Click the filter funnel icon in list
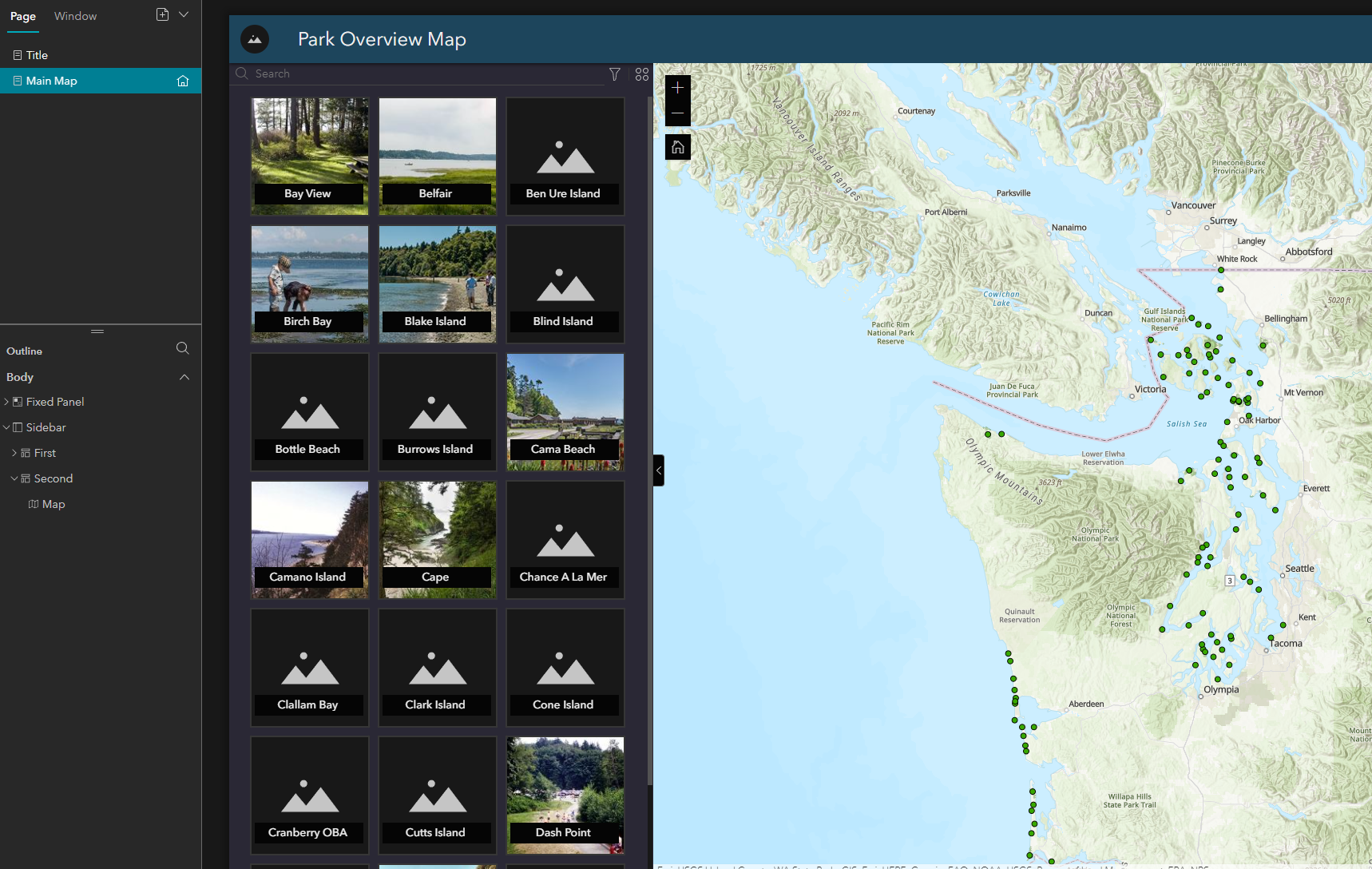The image size is (1372, 869). coord(615,74)
